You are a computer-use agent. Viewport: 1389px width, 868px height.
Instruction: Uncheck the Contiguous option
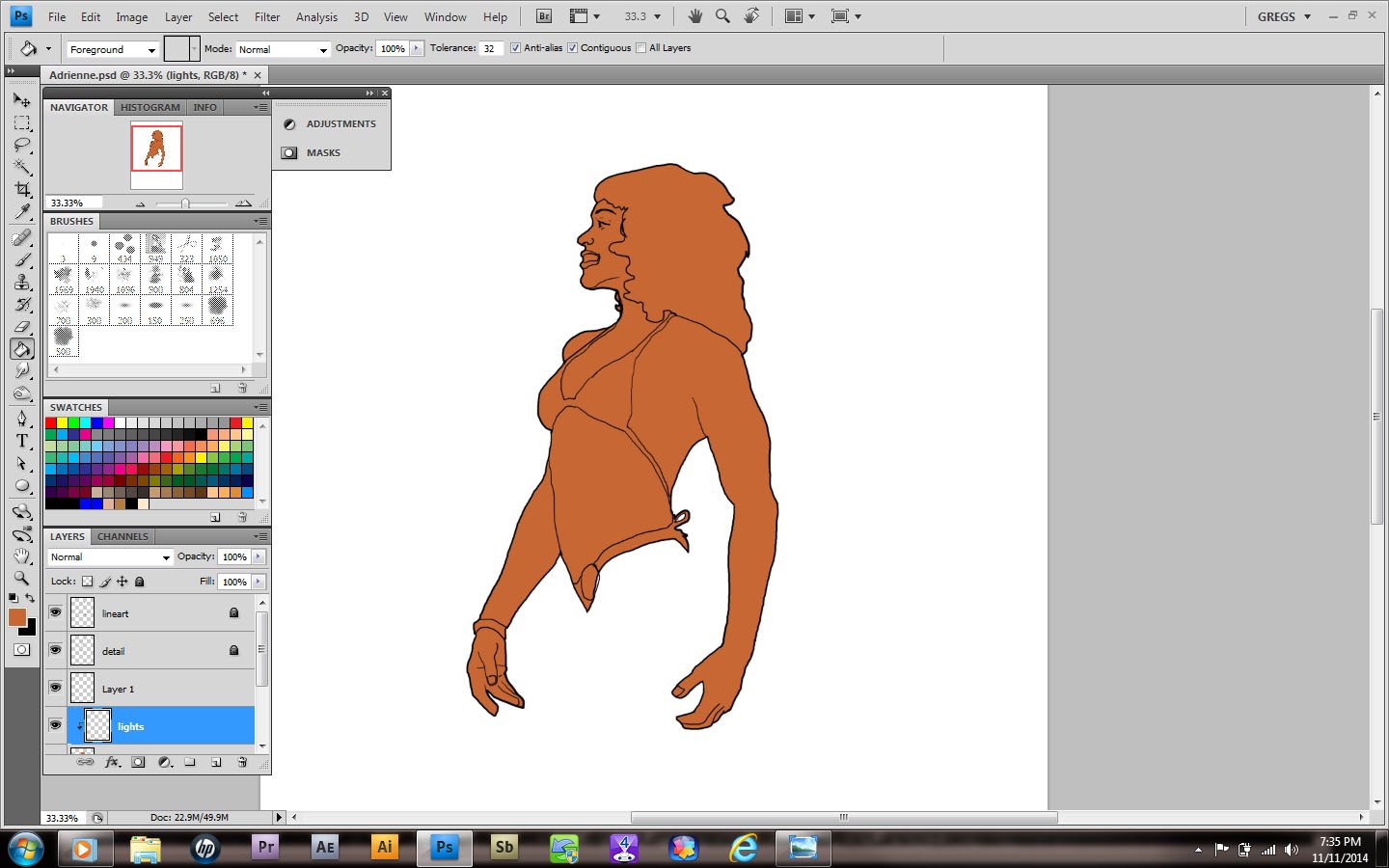(573, 48)
